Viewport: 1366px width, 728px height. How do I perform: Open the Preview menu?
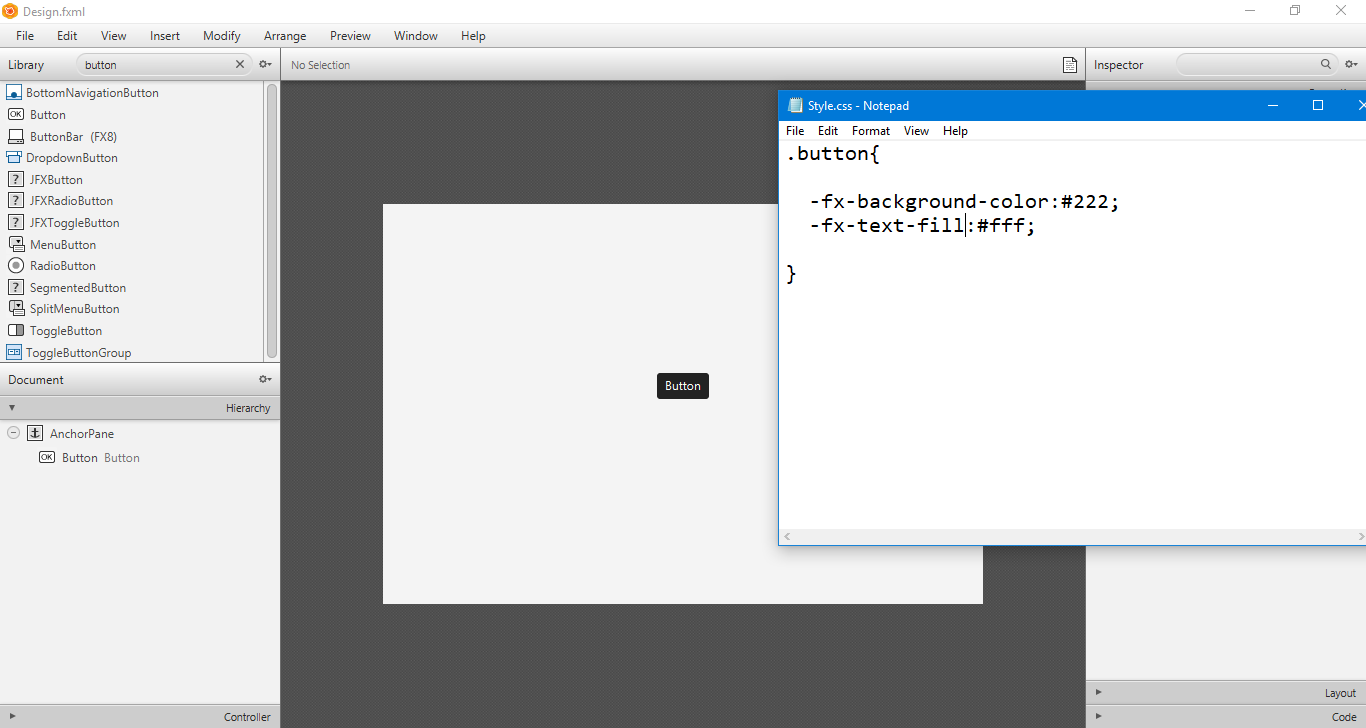pyautogui.click(x=350, y=35)
